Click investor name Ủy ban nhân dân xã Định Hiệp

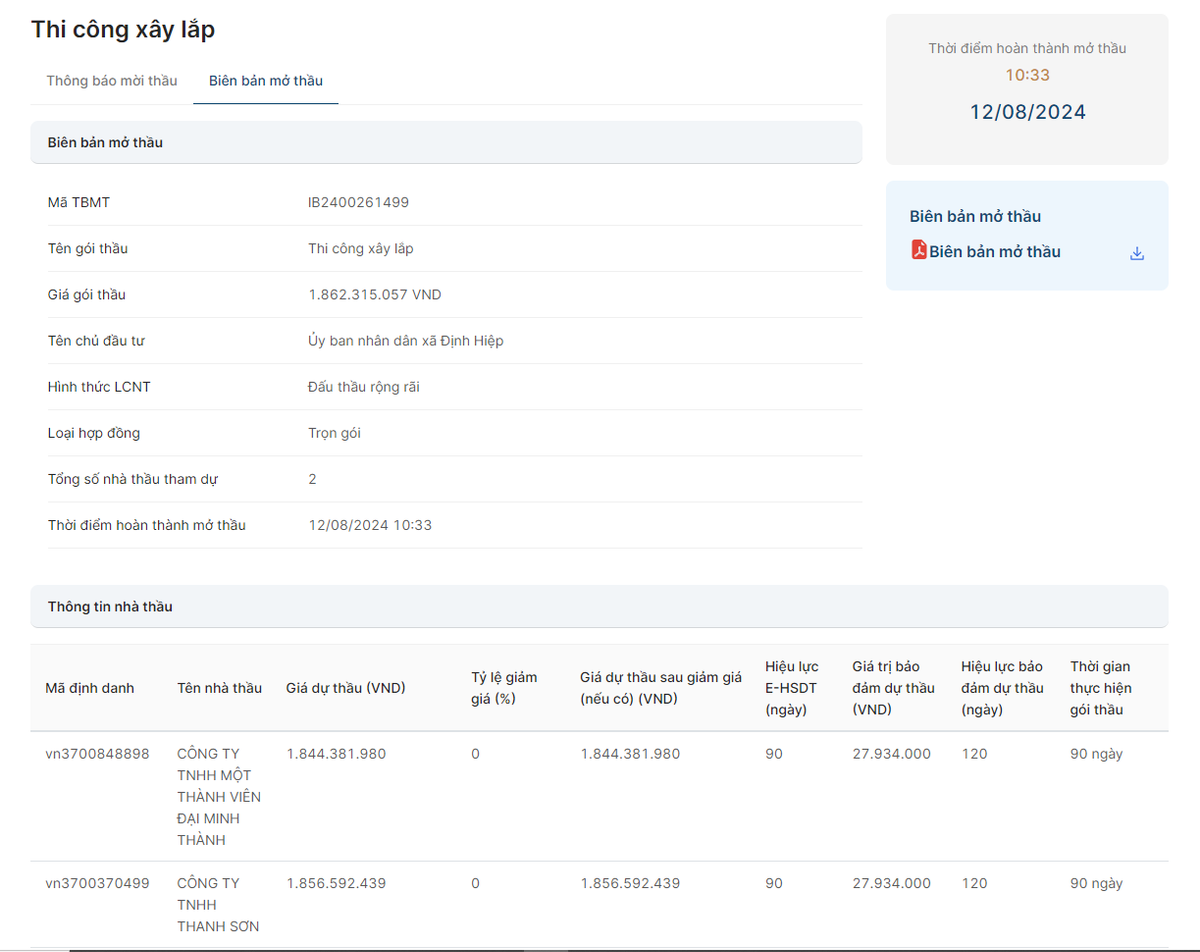(x=406, y=341)
